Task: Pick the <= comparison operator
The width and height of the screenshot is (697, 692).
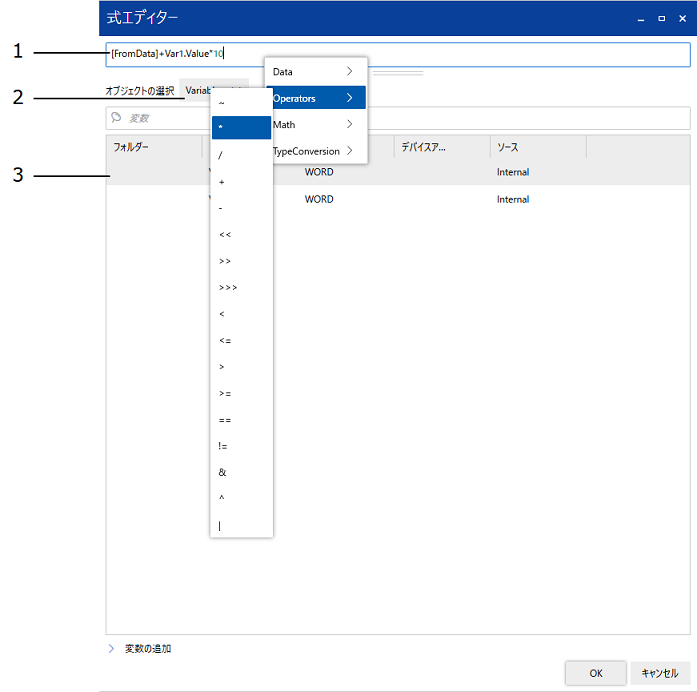Action: click(241, 340)
